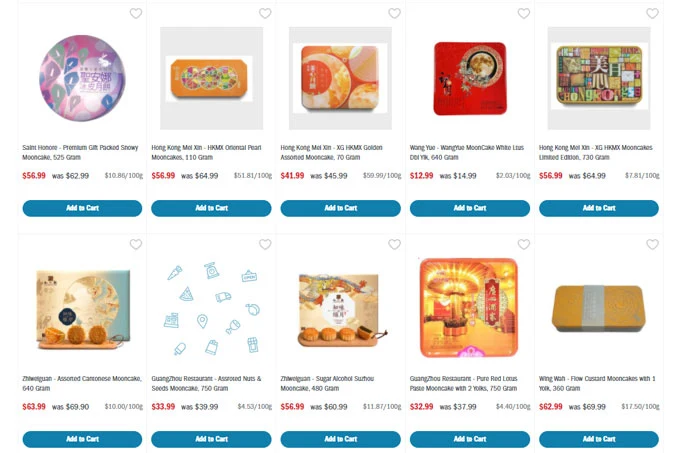Open the Saint Honore round purple tin image

coord(82,78)
